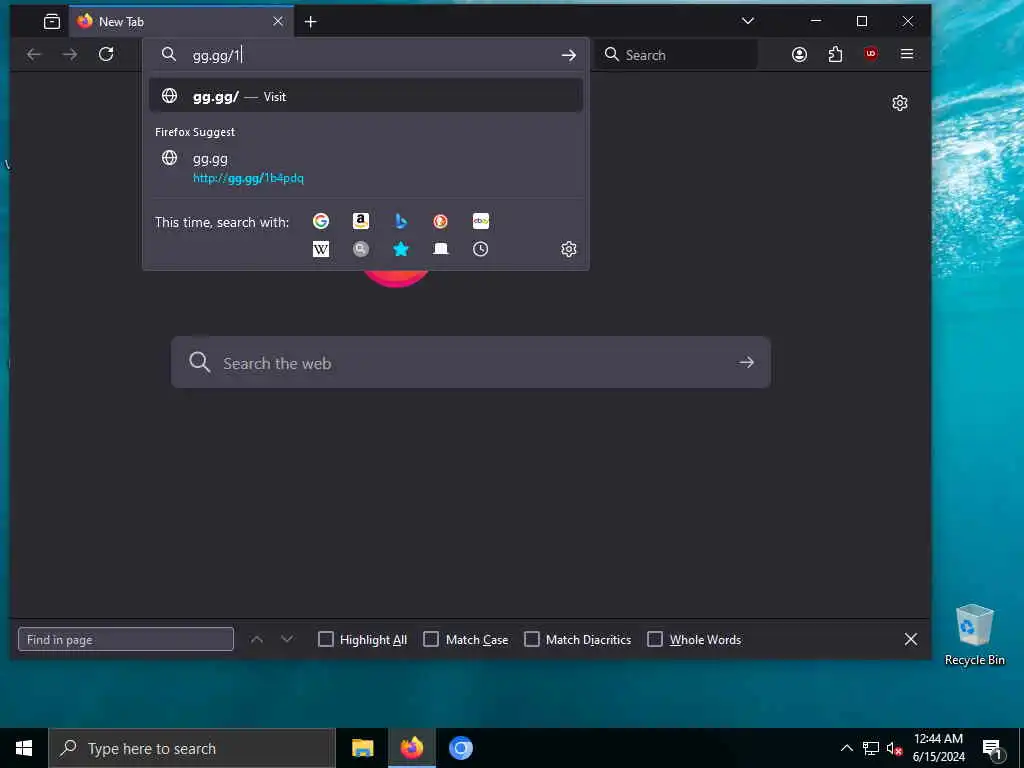Screen dimensions: 1024x768
Task: Search this time with Amazon
Action: (360, 221)
